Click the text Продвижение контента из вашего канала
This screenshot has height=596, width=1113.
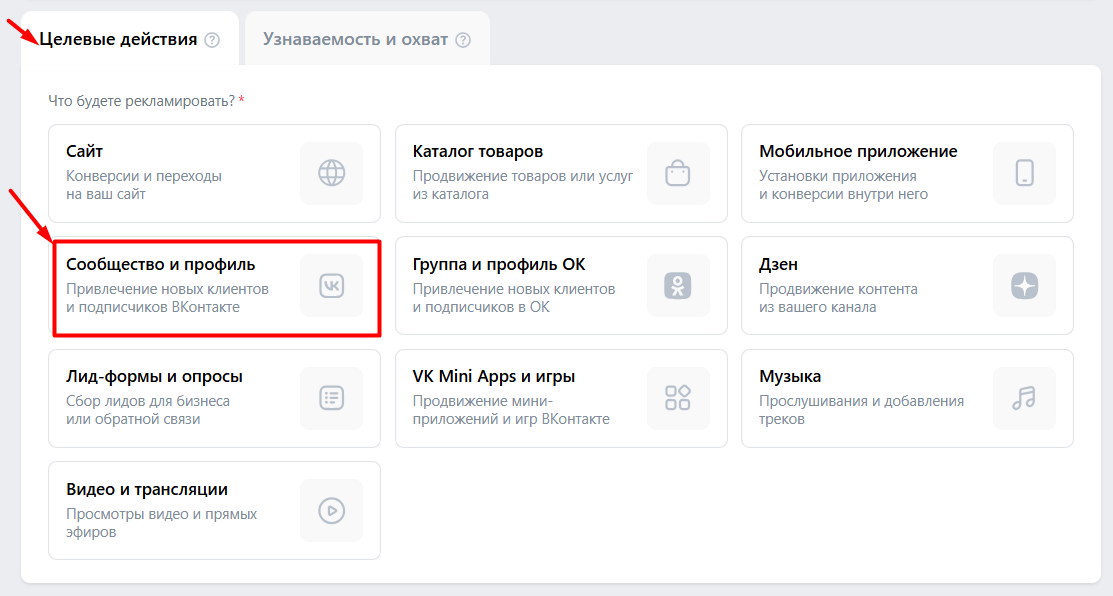838,298
